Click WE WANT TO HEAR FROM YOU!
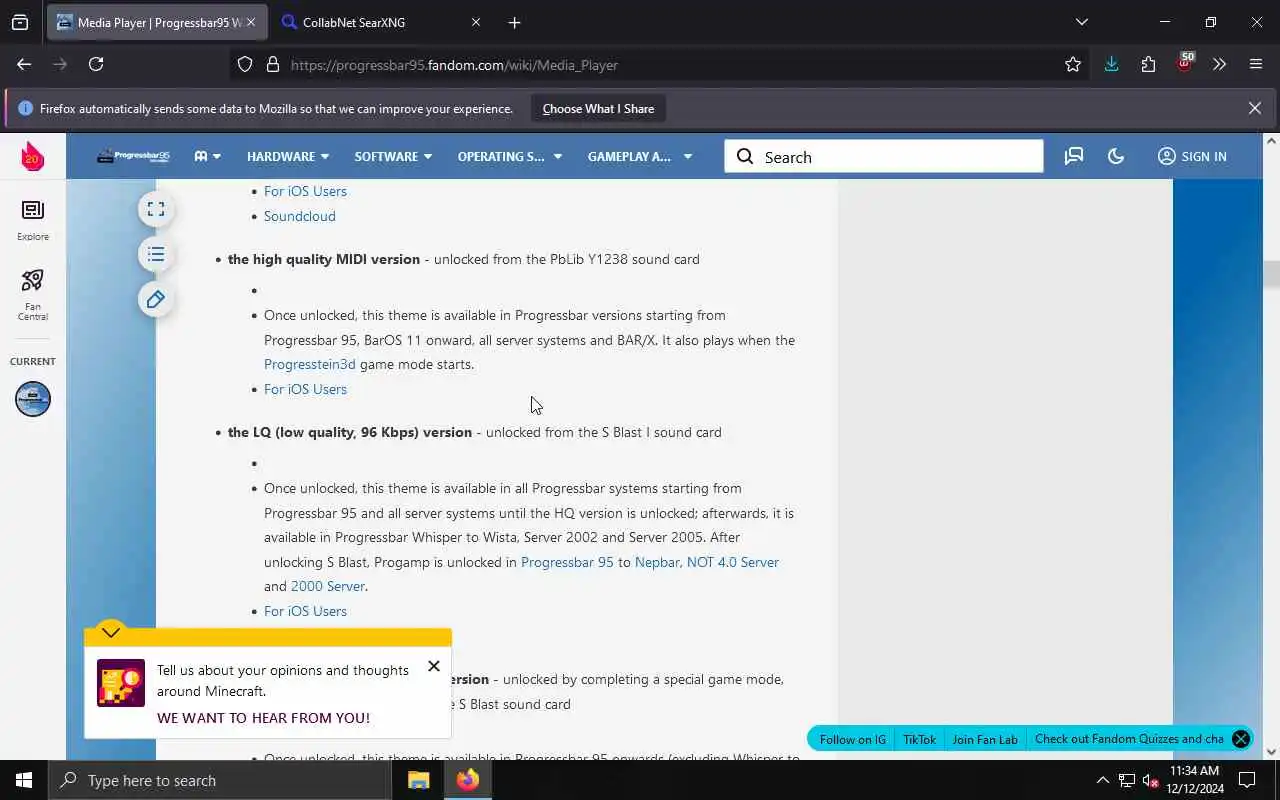The height and width of the screenshot is (800, 1280). 263,718
